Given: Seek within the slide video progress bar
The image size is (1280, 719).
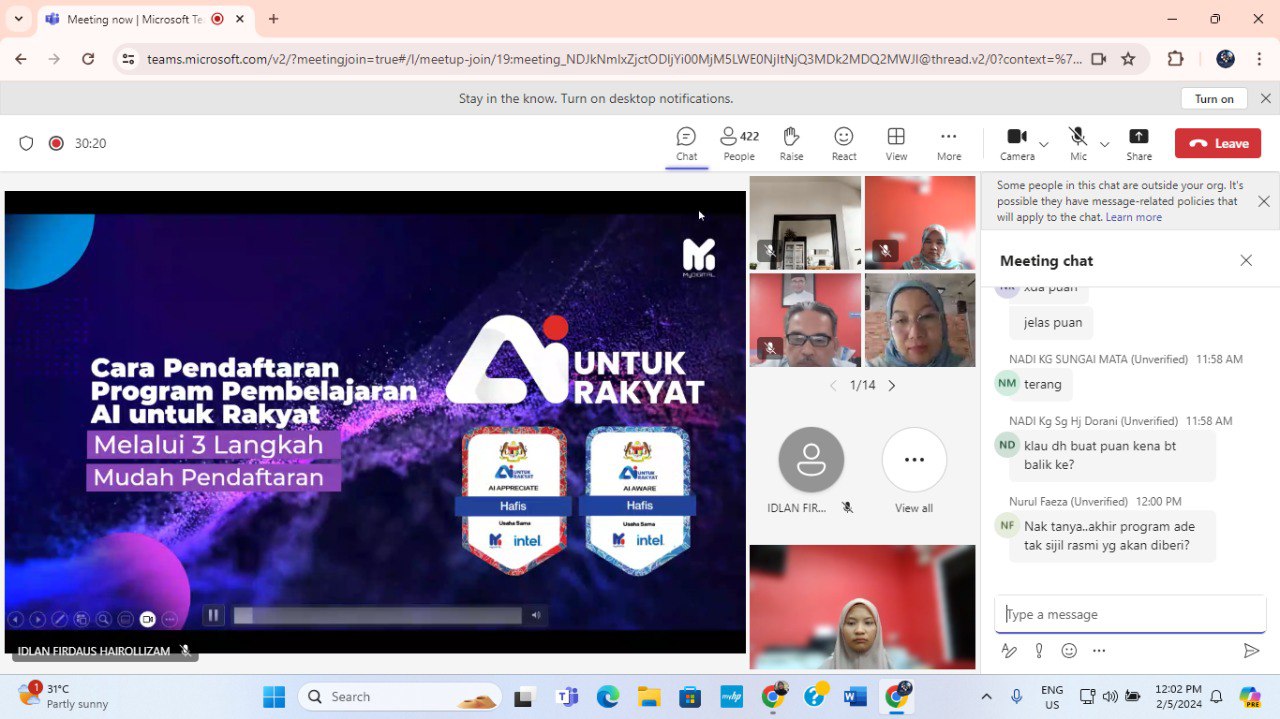Looking at the screenshot, I should pos(377,616).
